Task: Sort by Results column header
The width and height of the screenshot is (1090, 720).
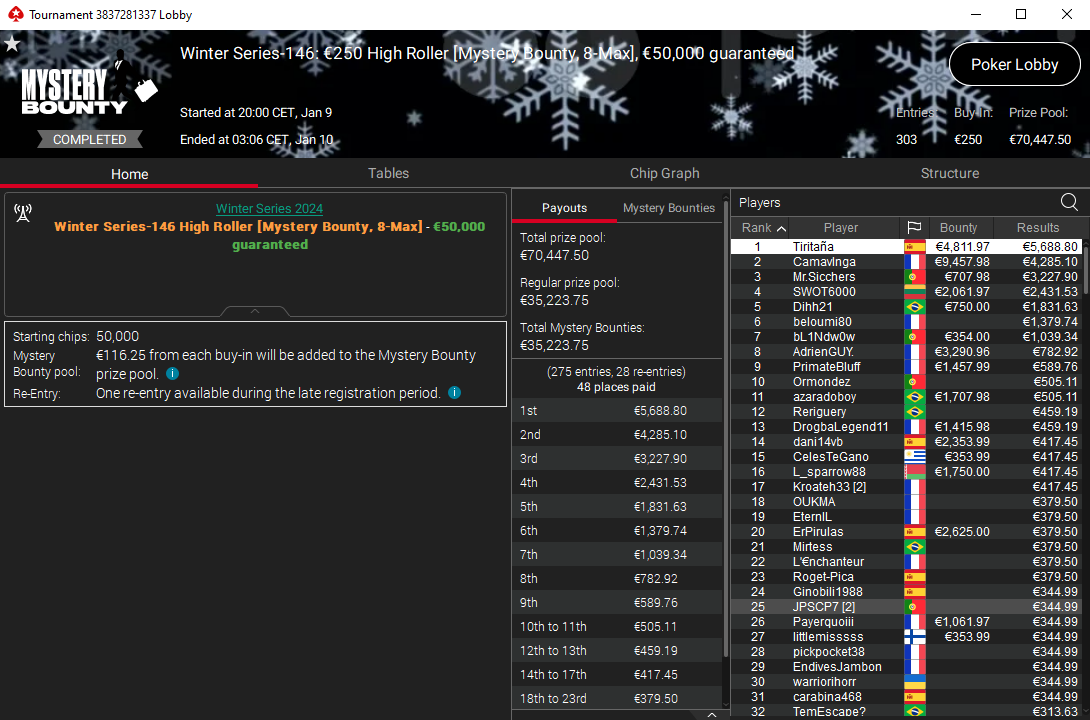Action: pyautogui.click(x=1038, y=227)
